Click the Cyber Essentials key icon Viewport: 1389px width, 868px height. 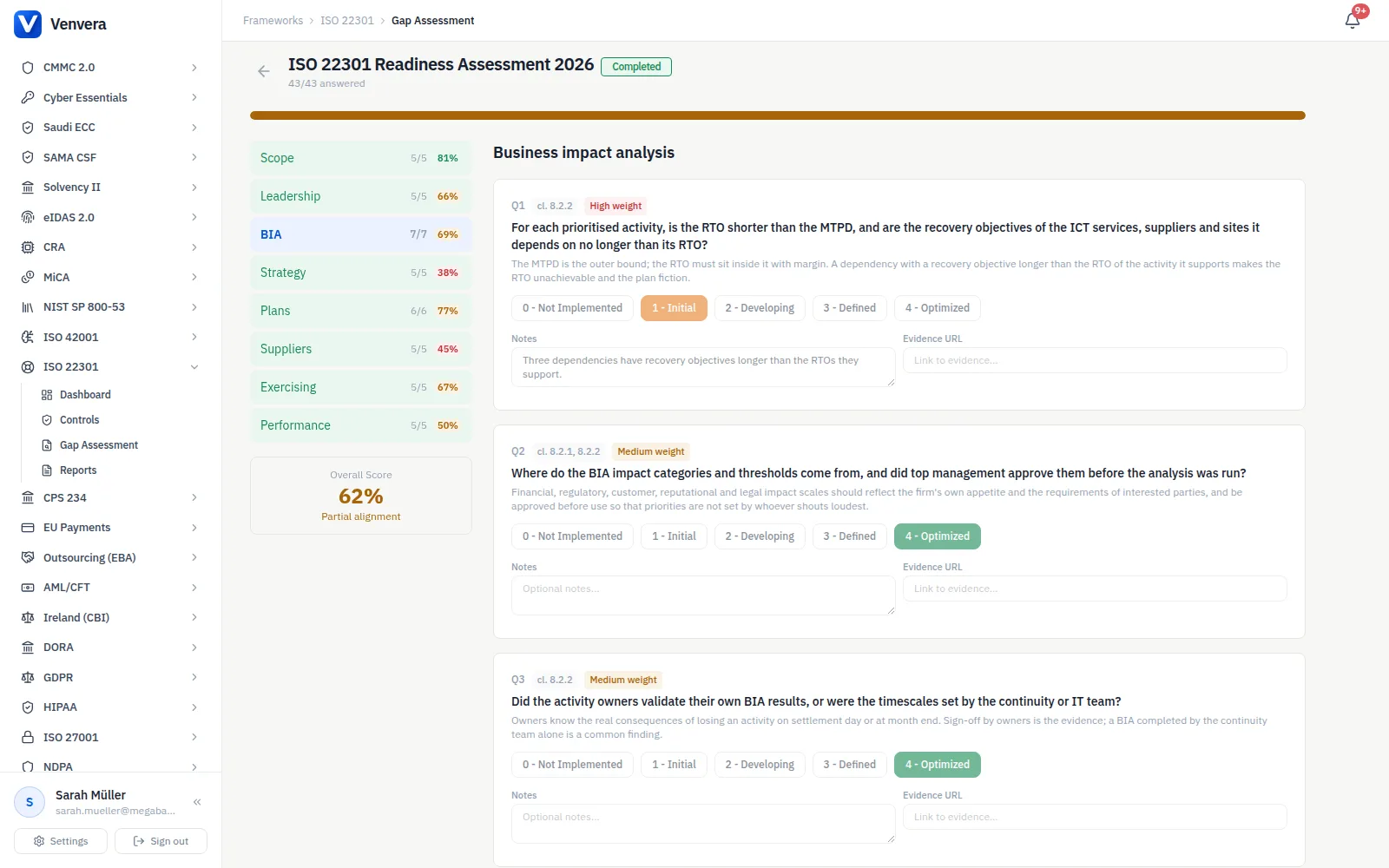click(x=28, y=97)
